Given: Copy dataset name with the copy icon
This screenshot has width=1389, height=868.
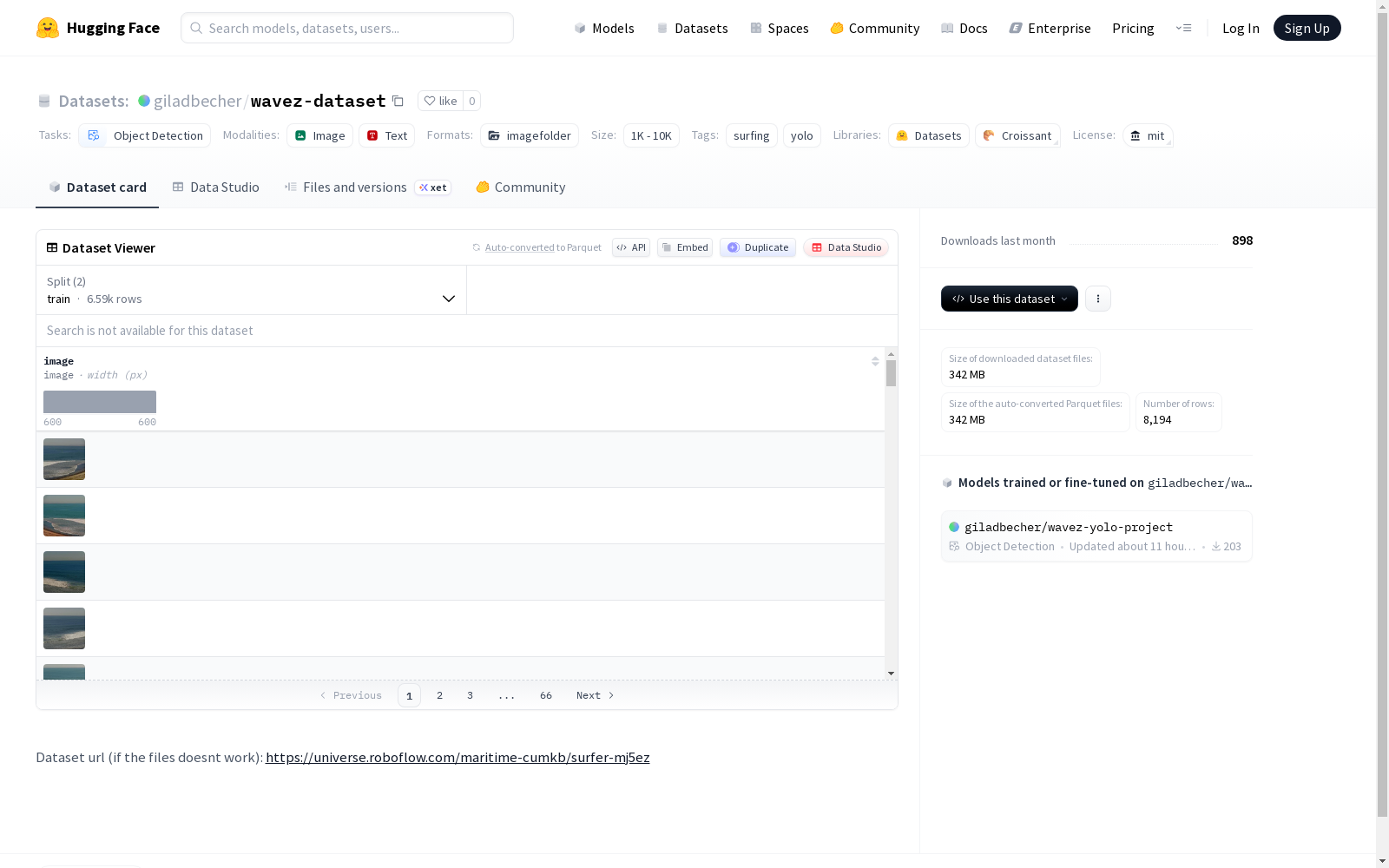Looking at the screenshot, I should point(398,101).
